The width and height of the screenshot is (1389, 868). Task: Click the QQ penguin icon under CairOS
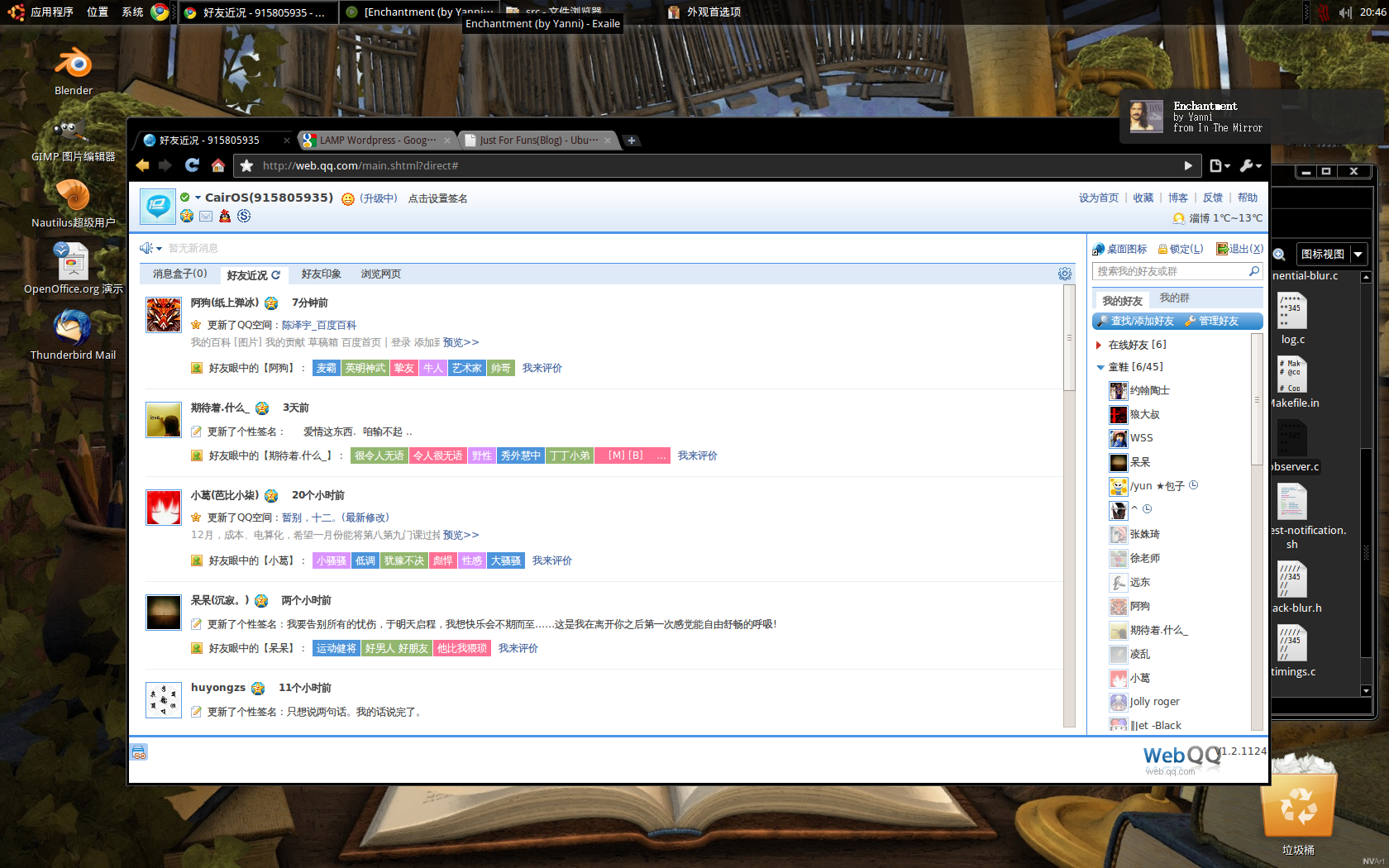pyautogui.click(x=224, y=216)
